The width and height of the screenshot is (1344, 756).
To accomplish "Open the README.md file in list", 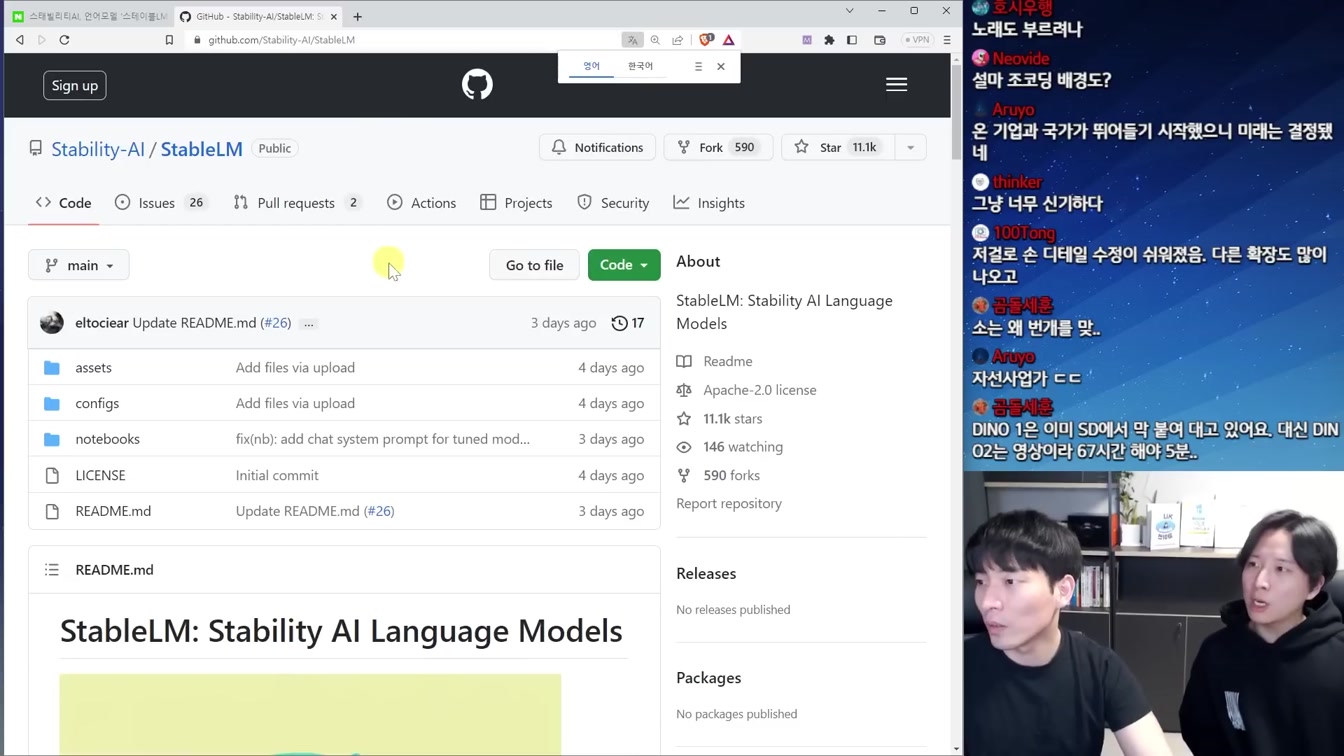I will click(x=113, y=511).
